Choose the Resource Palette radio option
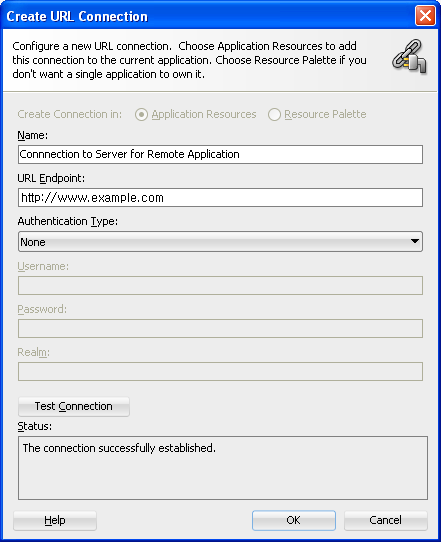 (x=274, y=114)
